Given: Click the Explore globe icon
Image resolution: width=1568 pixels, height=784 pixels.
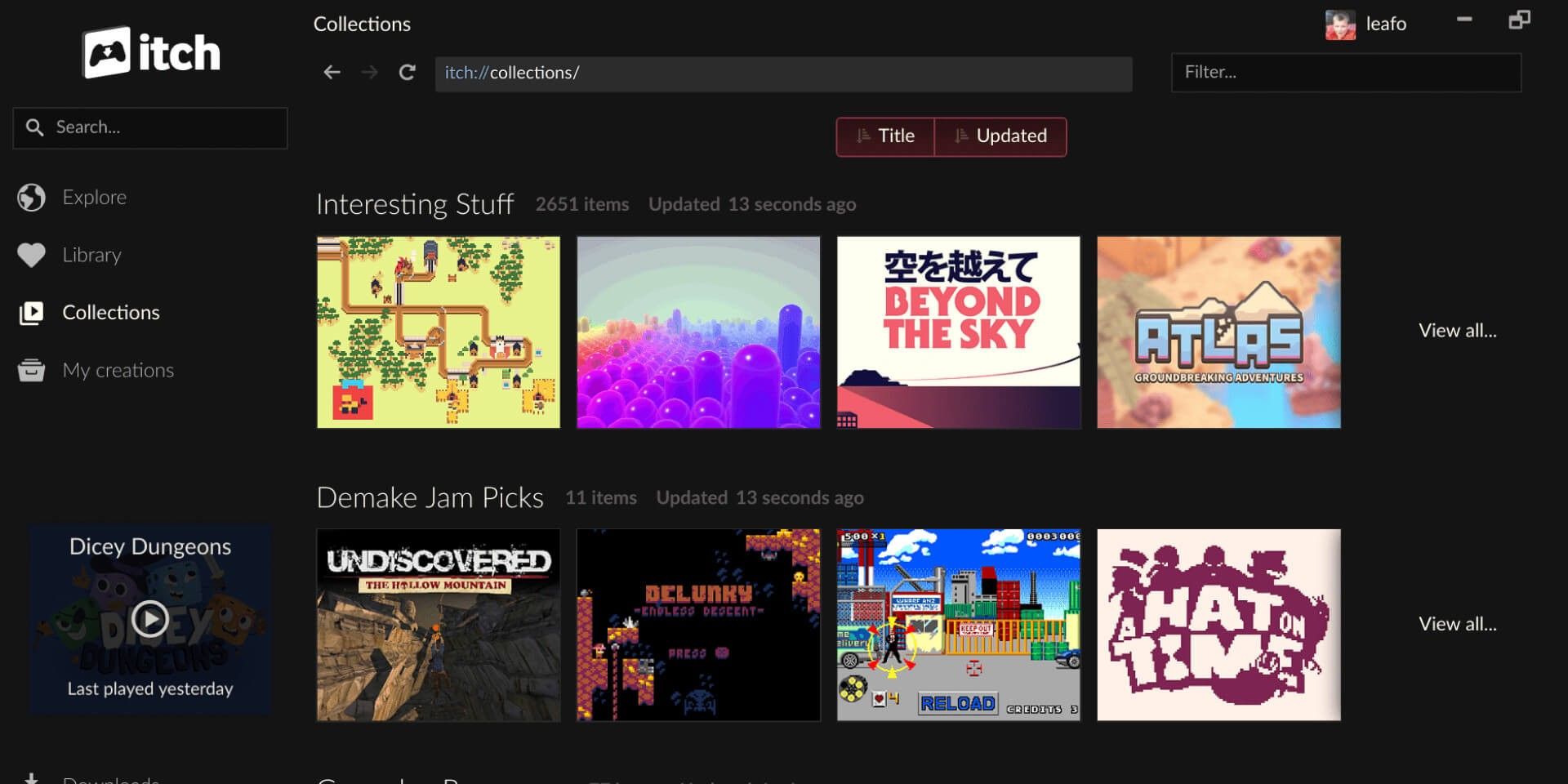Looking at the screenshot, I should [31, 198].
